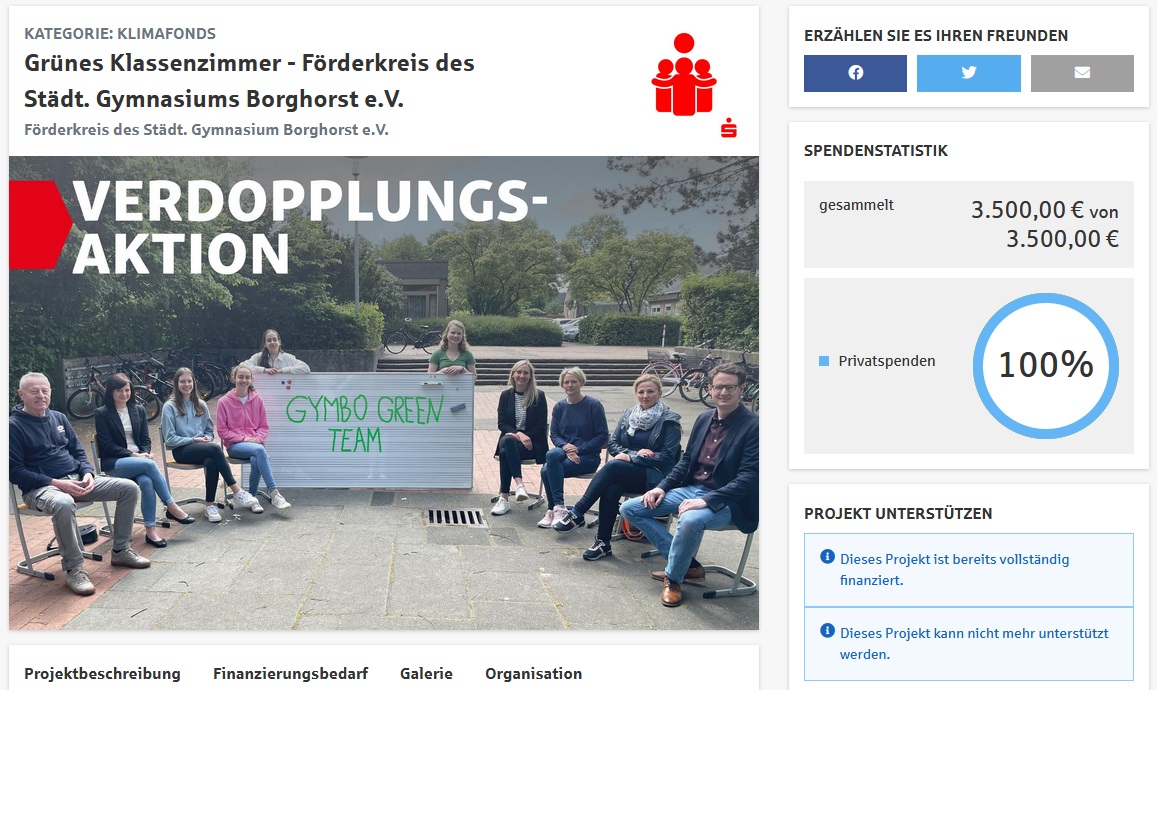The height and width of the screenshot is (816, 1157).
Task: Click the red arrow on campaign banner
Action: tap(40, 224)
